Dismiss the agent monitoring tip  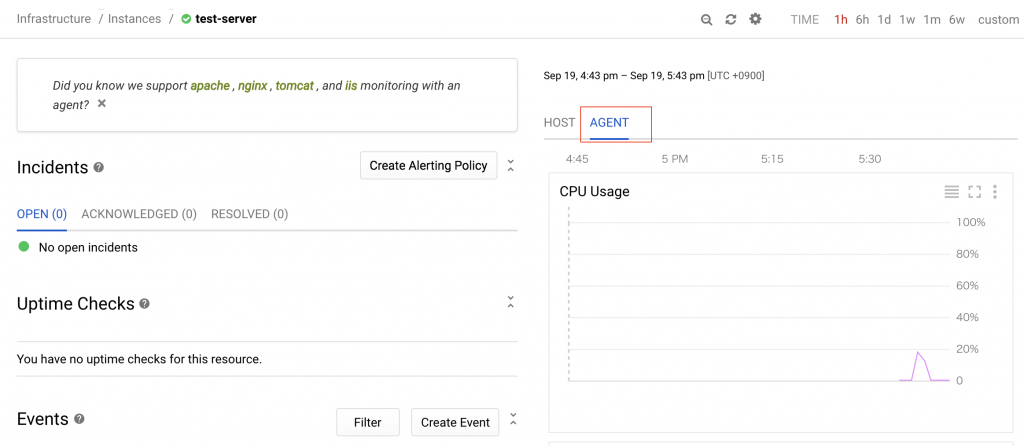click(102, 104)
